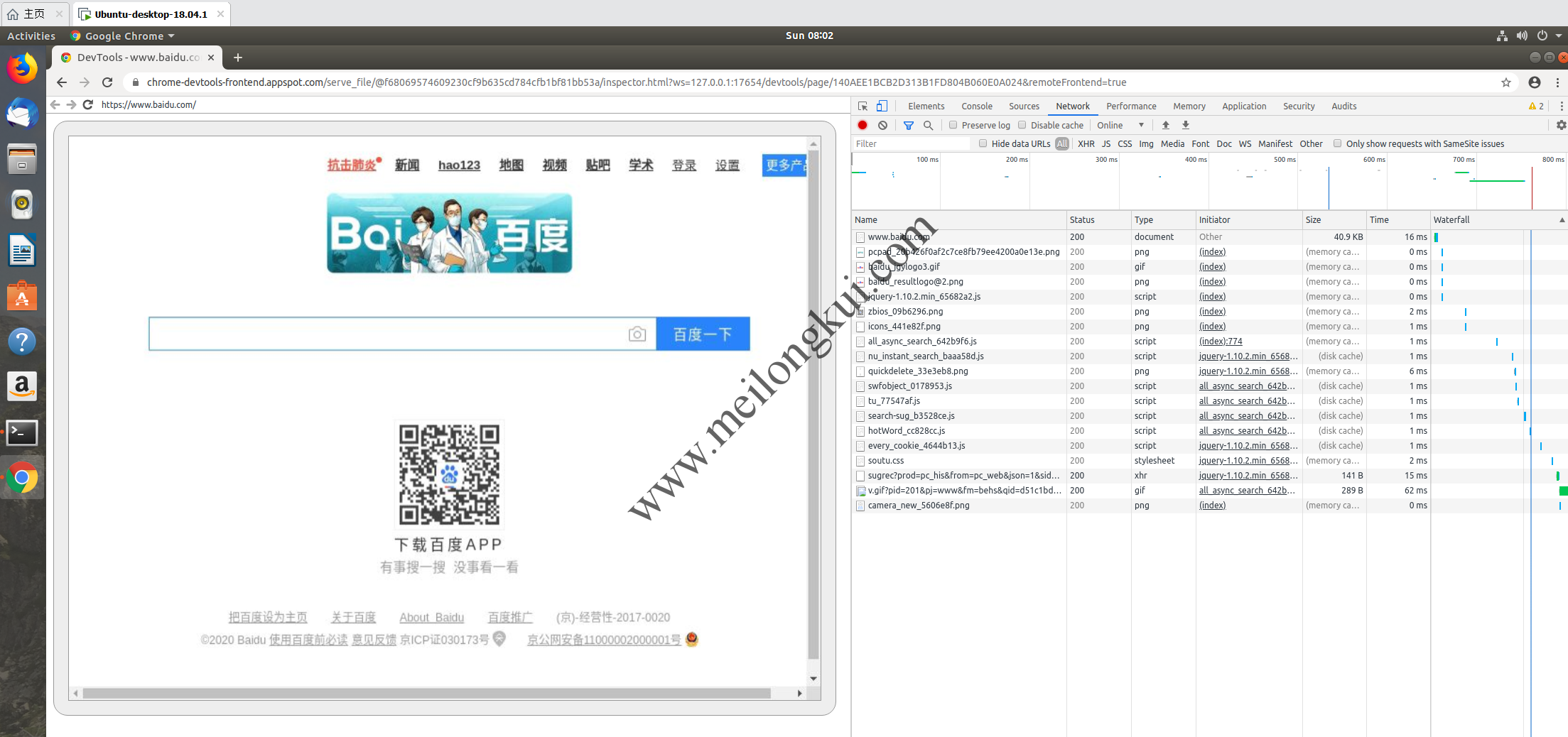Check Only show requests with SameSite issues
1568x737 pixels.
tap(1338, 143)
